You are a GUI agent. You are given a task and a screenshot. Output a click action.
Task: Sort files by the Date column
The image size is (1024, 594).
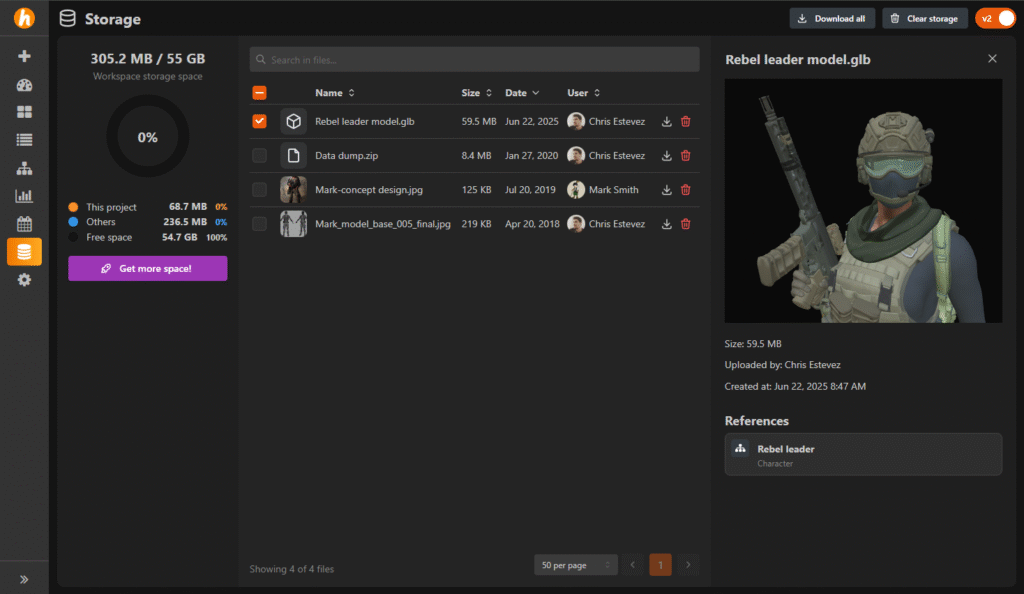tap(521, 93)
